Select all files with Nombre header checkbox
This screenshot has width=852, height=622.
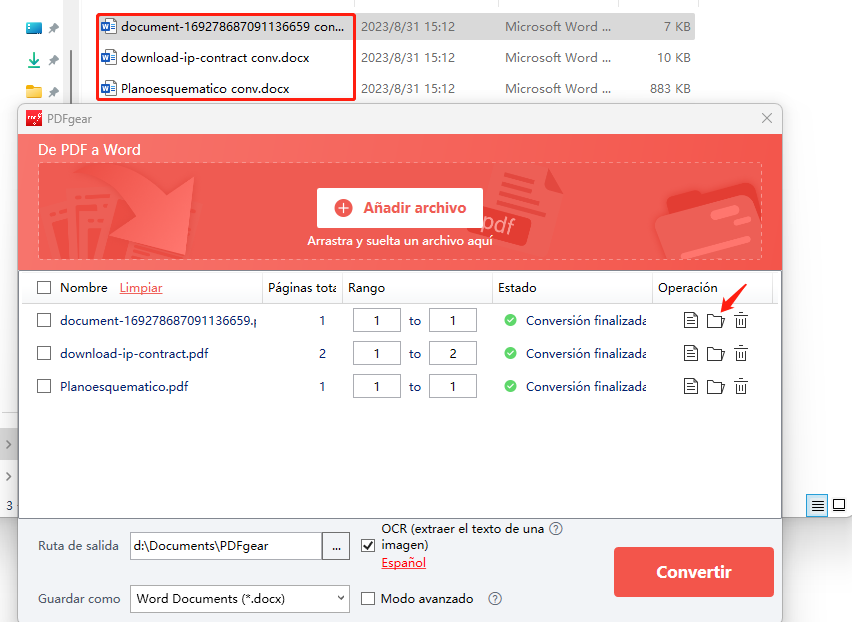44,288
